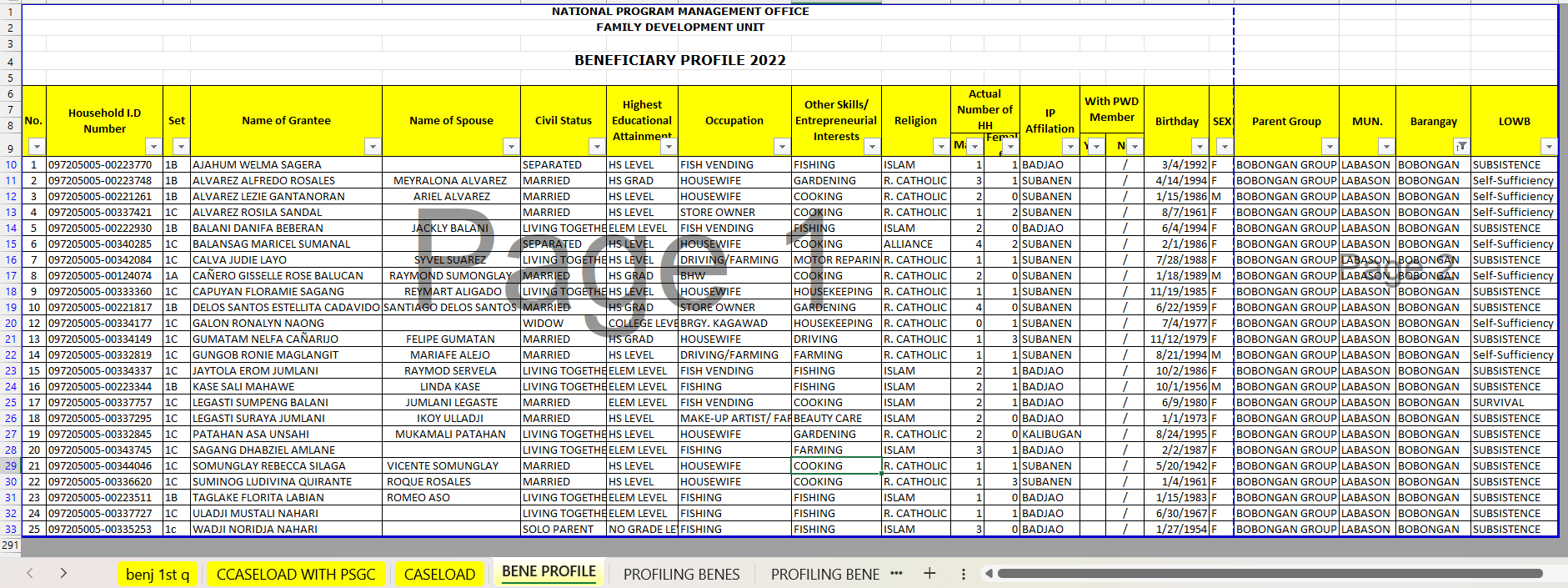Select grantee cell WADJI NORIDJA NAHARI
The height and width of the screenshot is (588, 1568).
286,529
